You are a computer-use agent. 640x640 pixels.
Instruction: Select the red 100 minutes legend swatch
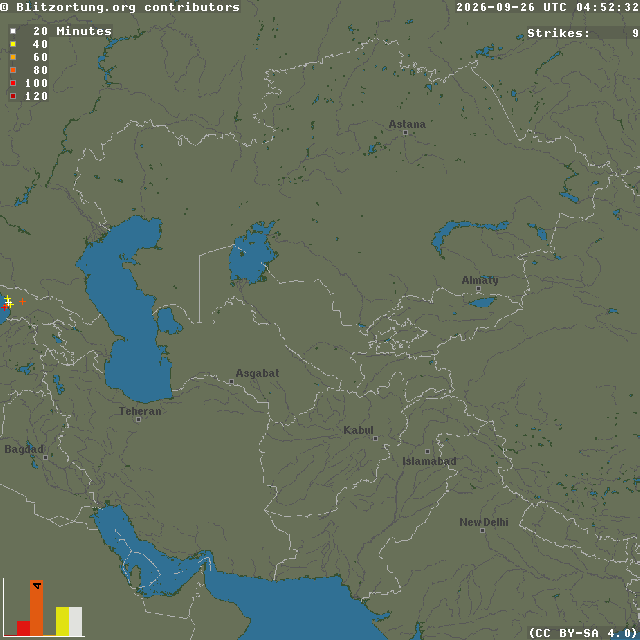point(13,83)
